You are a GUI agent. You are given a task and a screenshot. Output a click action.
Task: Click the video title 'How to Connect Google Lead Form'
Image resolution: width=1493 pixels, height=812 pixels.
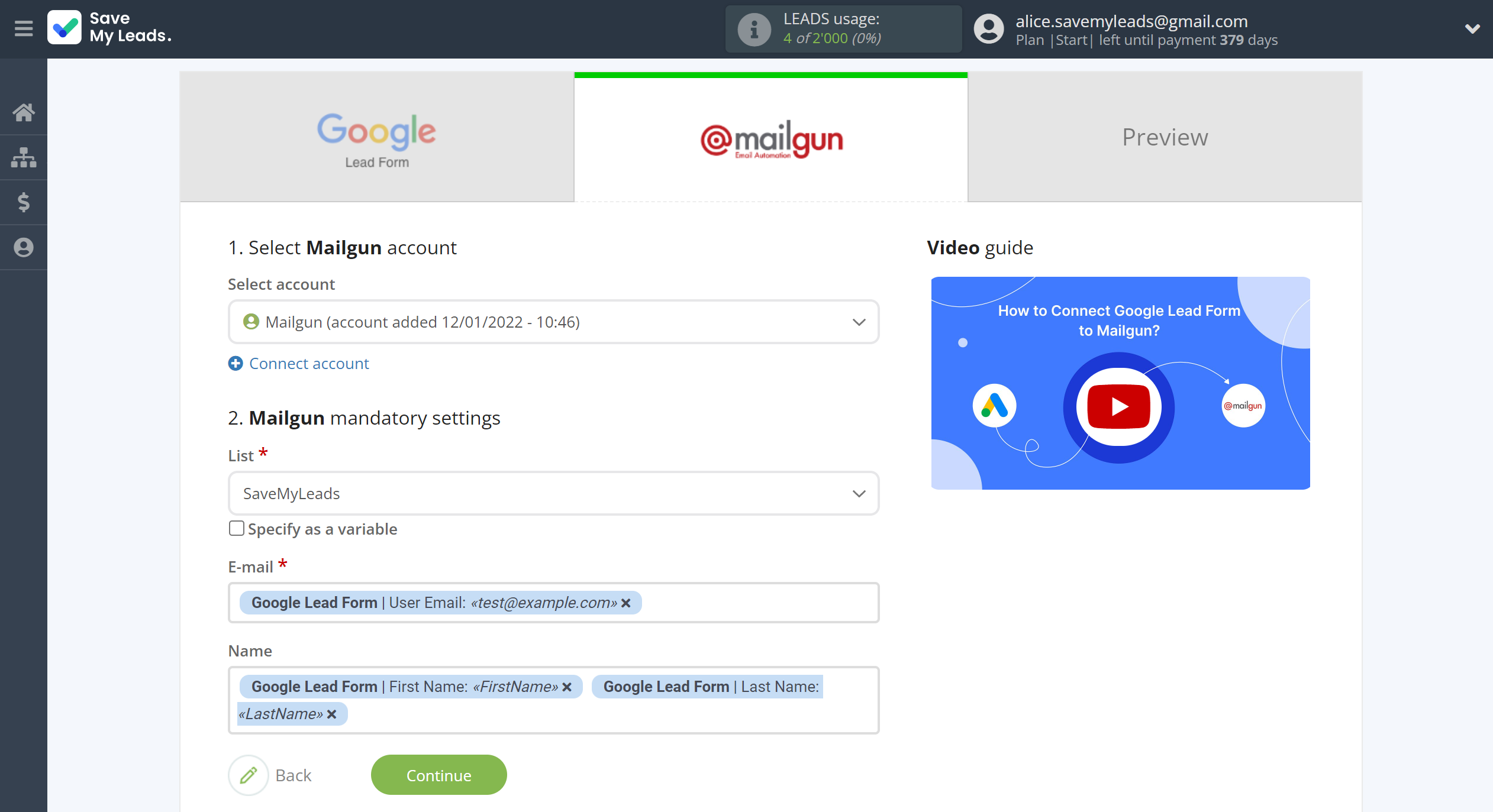pos(1118,310)
